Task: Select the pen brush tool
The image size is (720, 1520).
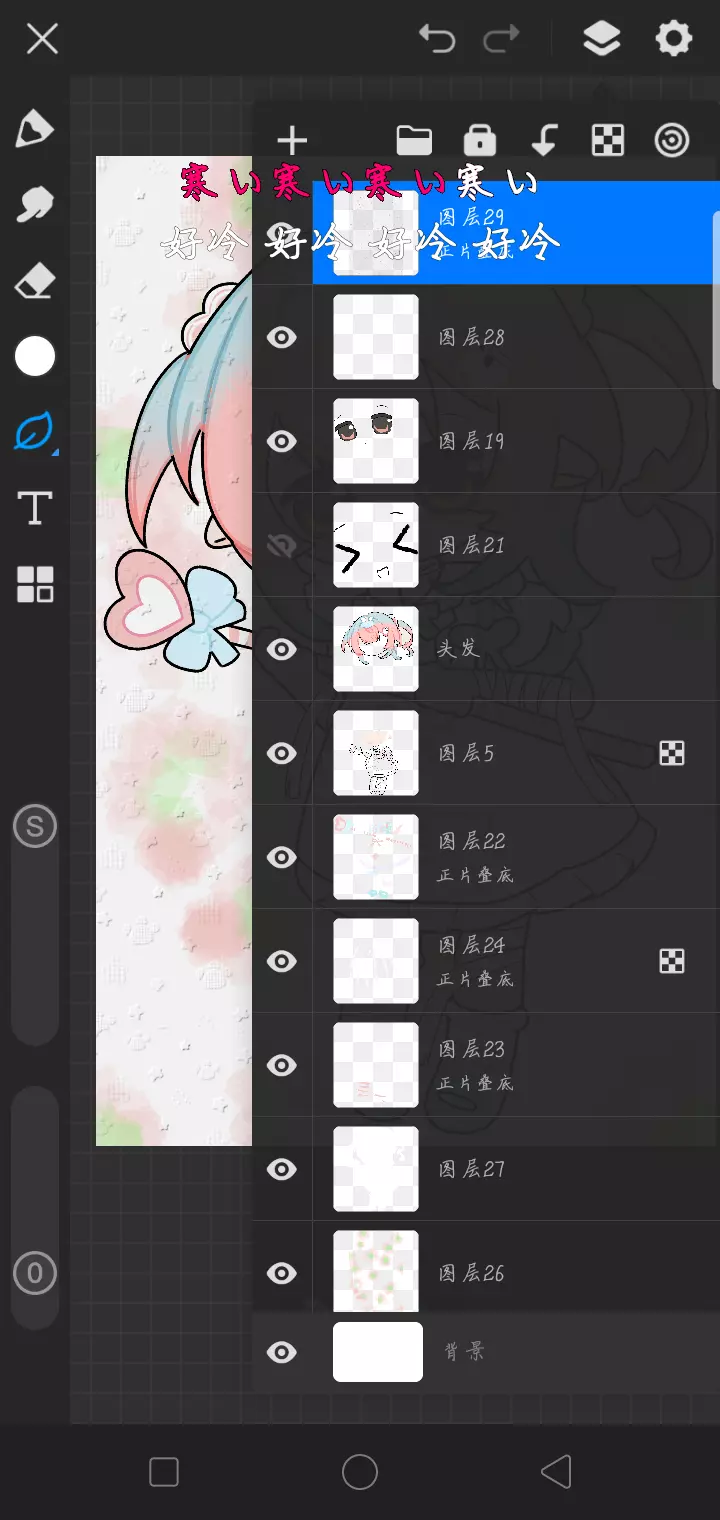Action: [34, 130]
